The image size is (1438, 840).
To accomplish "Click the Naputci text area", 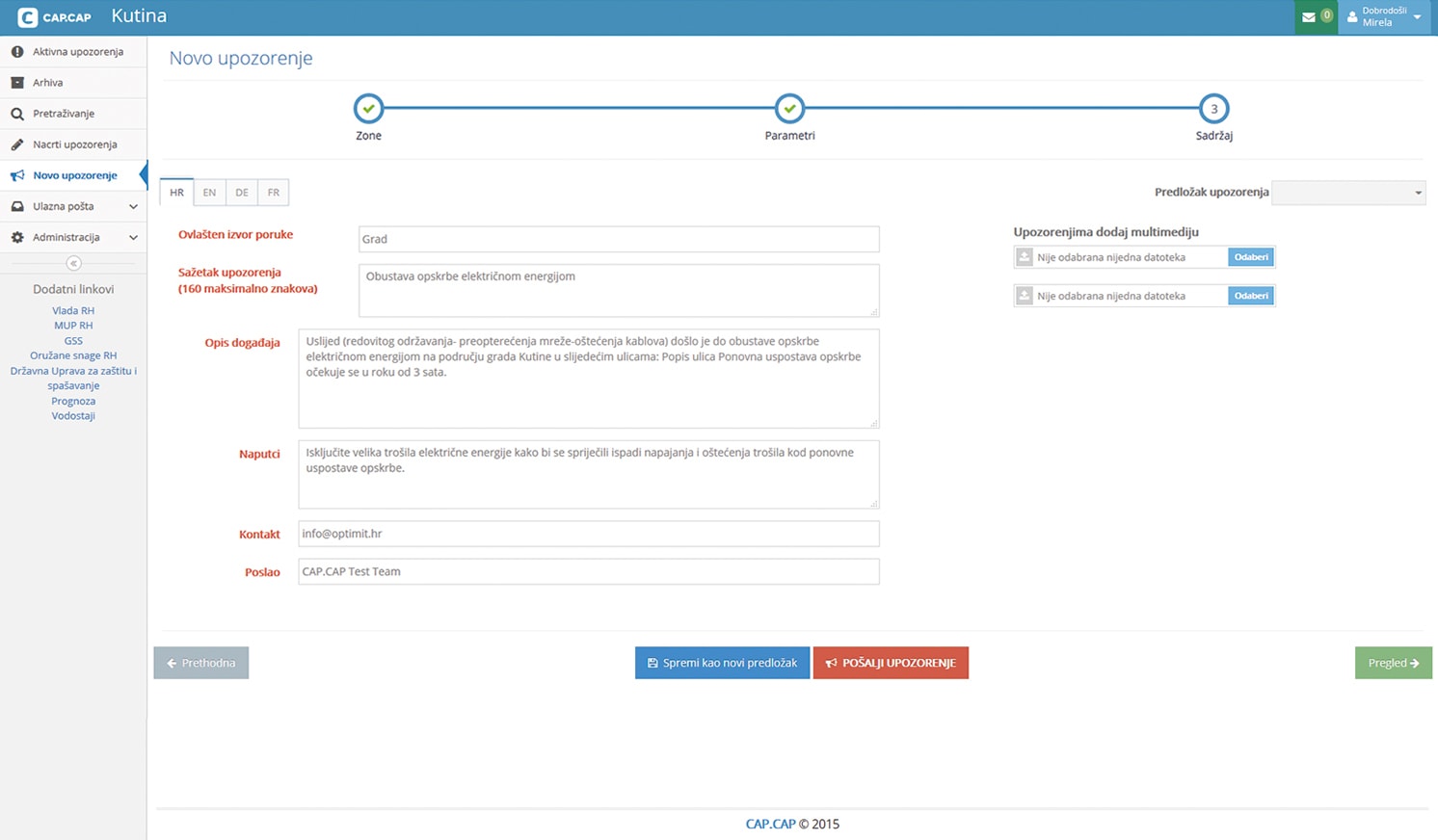I will [589, 474].
